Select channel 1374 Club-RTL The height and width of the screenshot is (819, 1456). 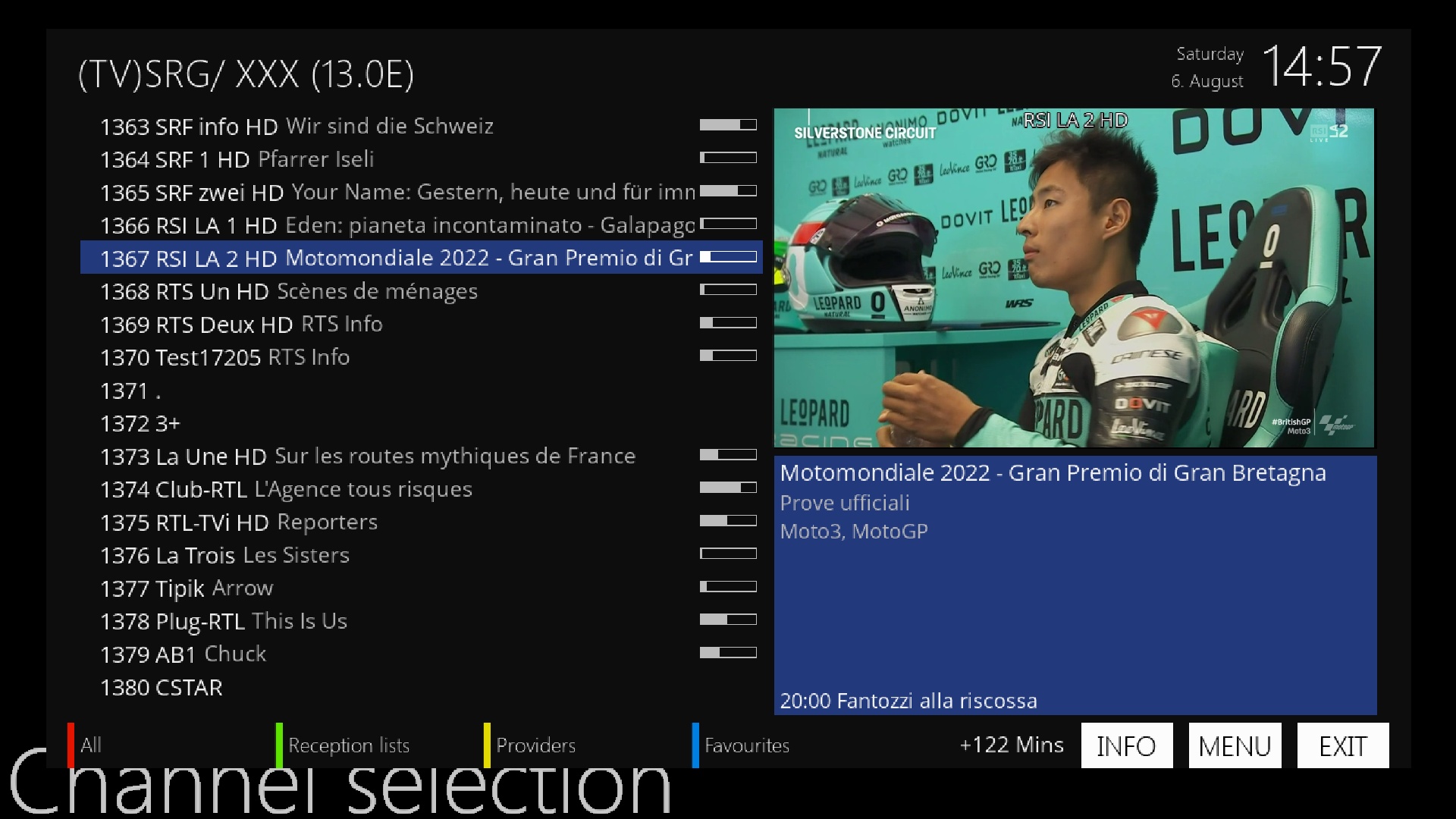click(x=421, y=488)
